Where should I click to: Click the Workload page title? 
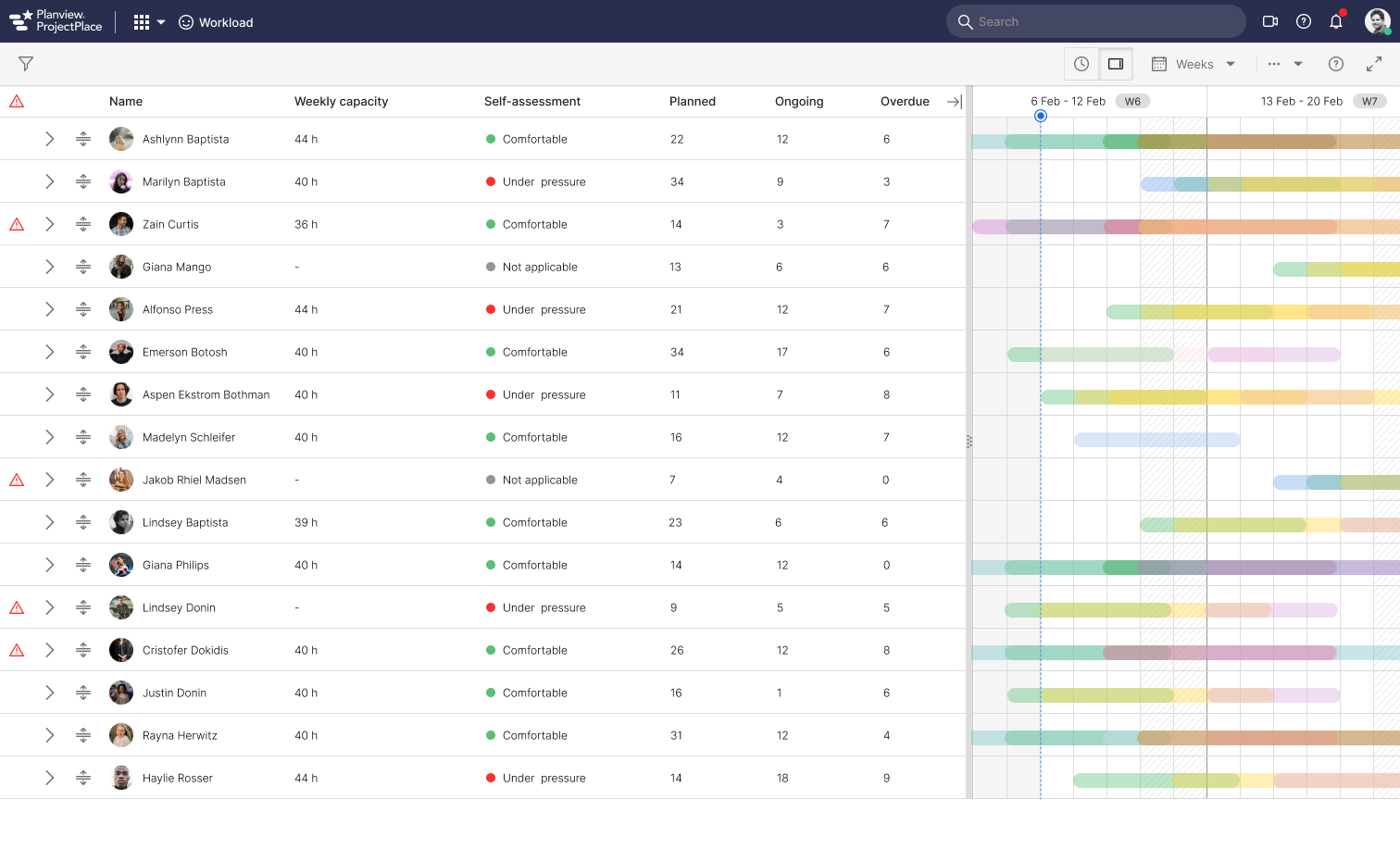pos(226,22)
